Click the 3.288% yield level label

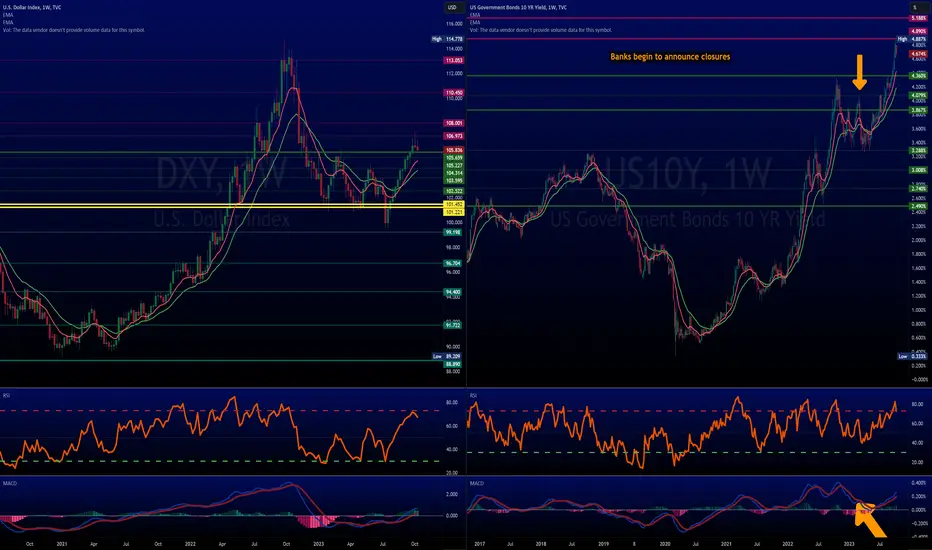[x=918, y=150]
